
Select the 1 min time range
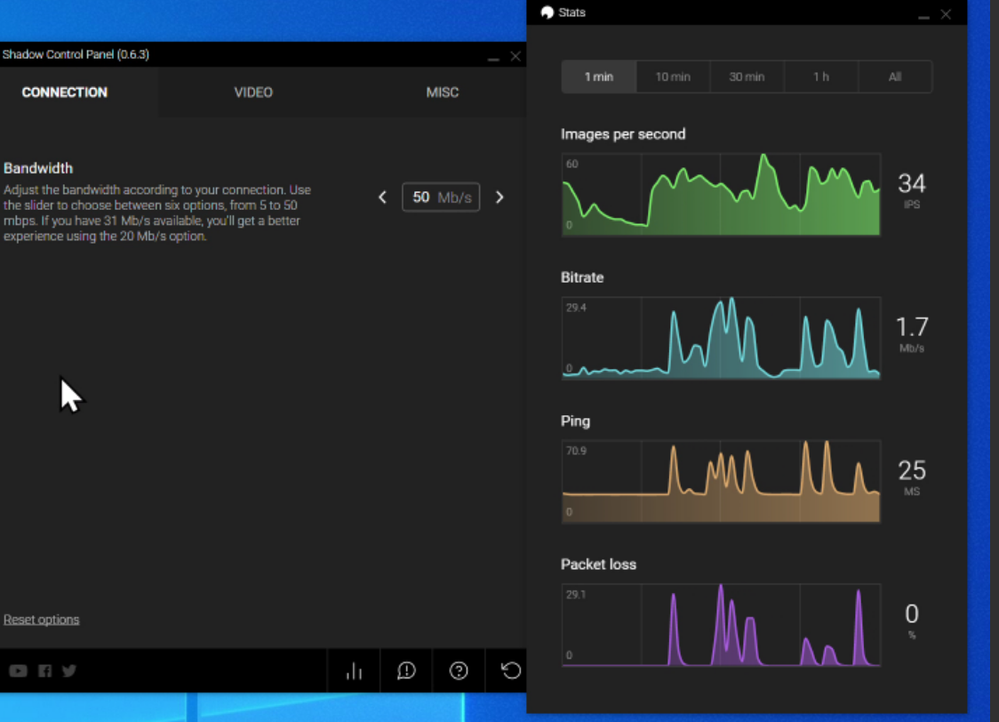tap(599, 77)
